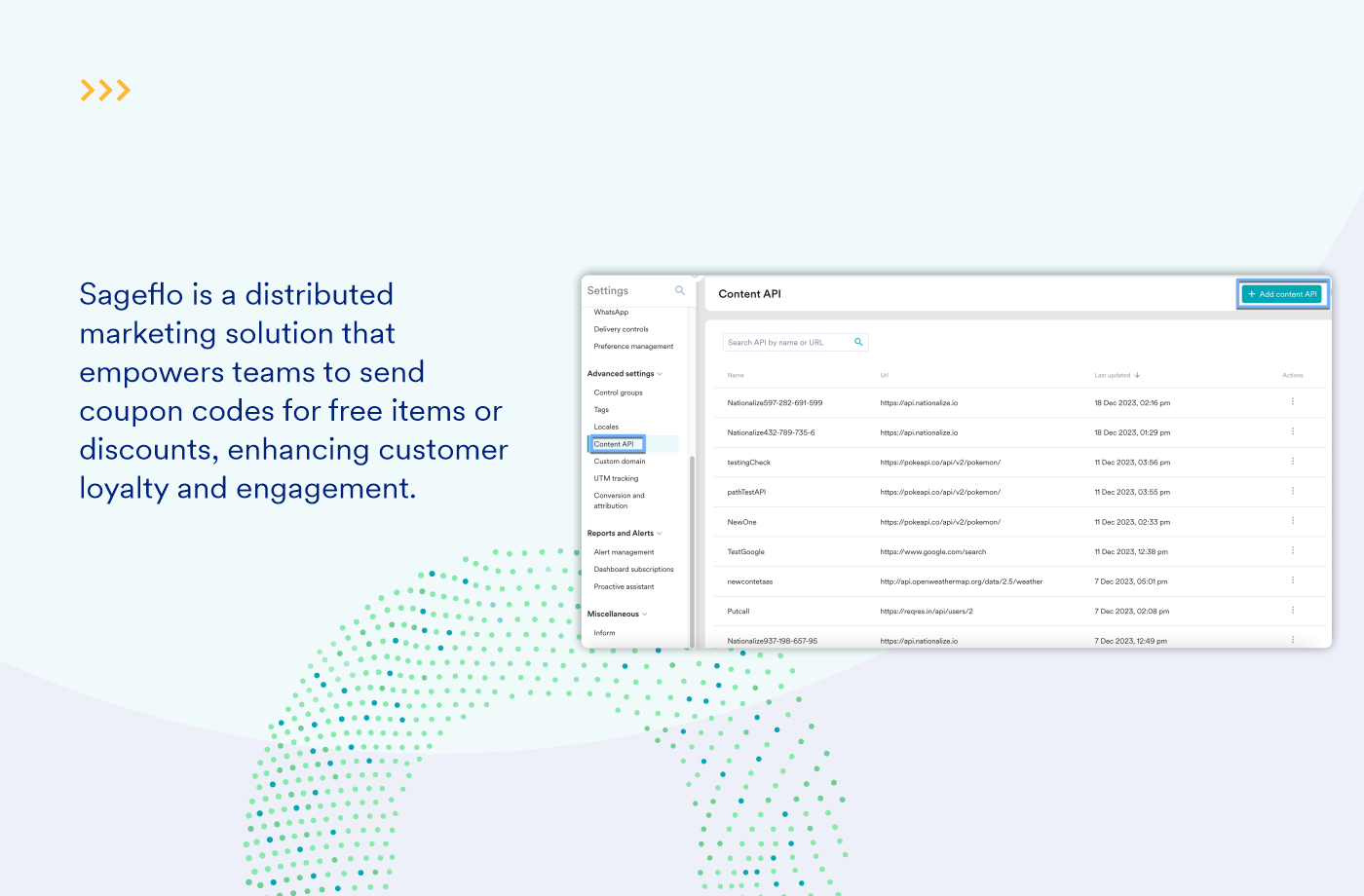This screenshot has width=1364, height=896.
Task: Click the testingCheck pokeapi URL cell
Action: tap(940, 463)
